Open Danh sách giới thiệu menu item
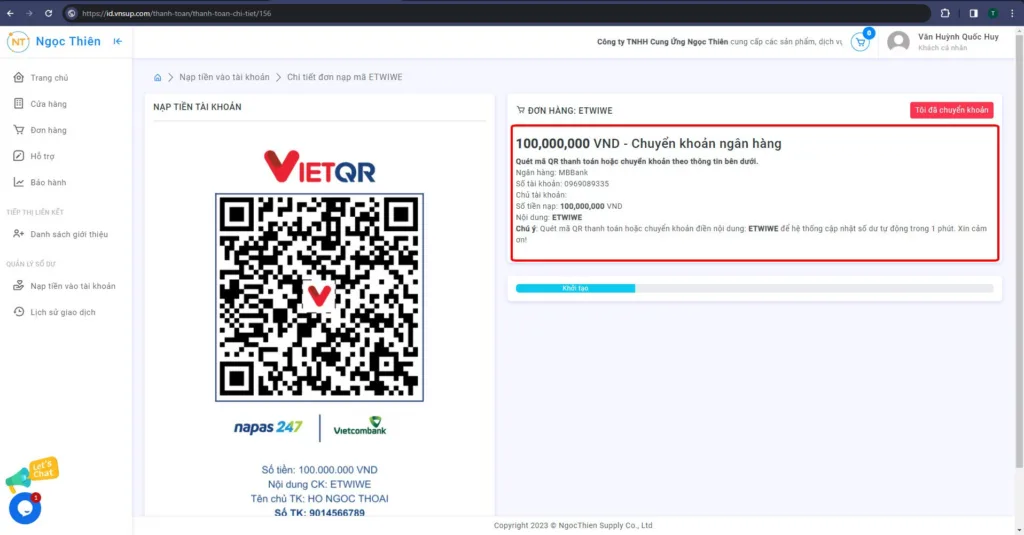The height and width of the screenshot is (535, 1024). point(69,234)
